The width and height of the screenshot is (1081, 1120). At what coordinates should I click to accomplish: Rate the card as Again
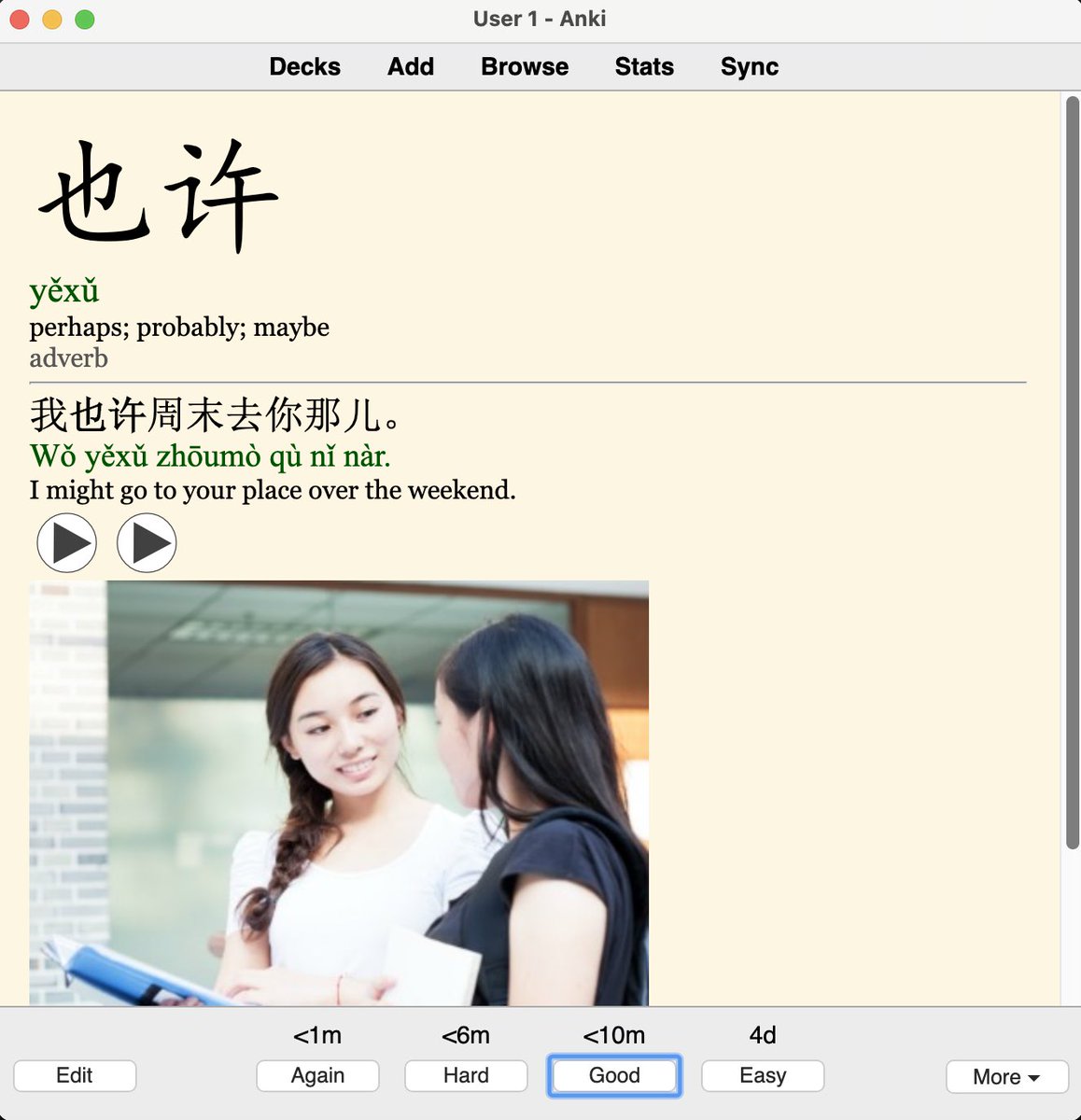(317, 1075)
